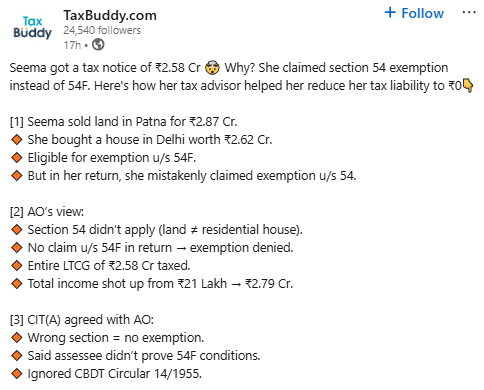The height and width of the screenshot is (390, 484).
Task: Click the plus icon beside Follow
Action: [x=390, y=13]
